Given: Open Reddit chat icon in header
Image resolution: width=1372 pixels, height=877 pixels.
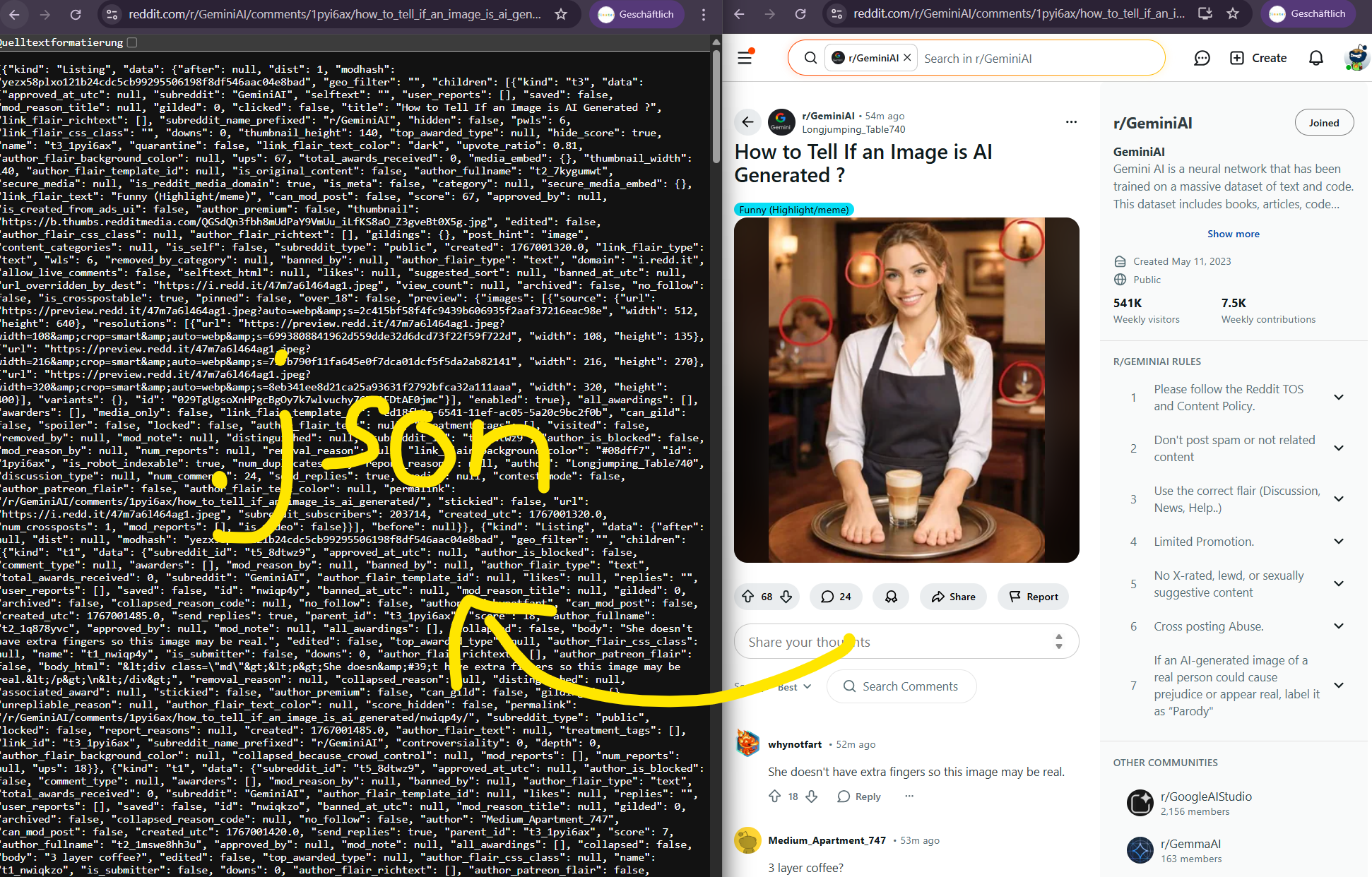Looking at the screenshot, I should point(1202,58).
